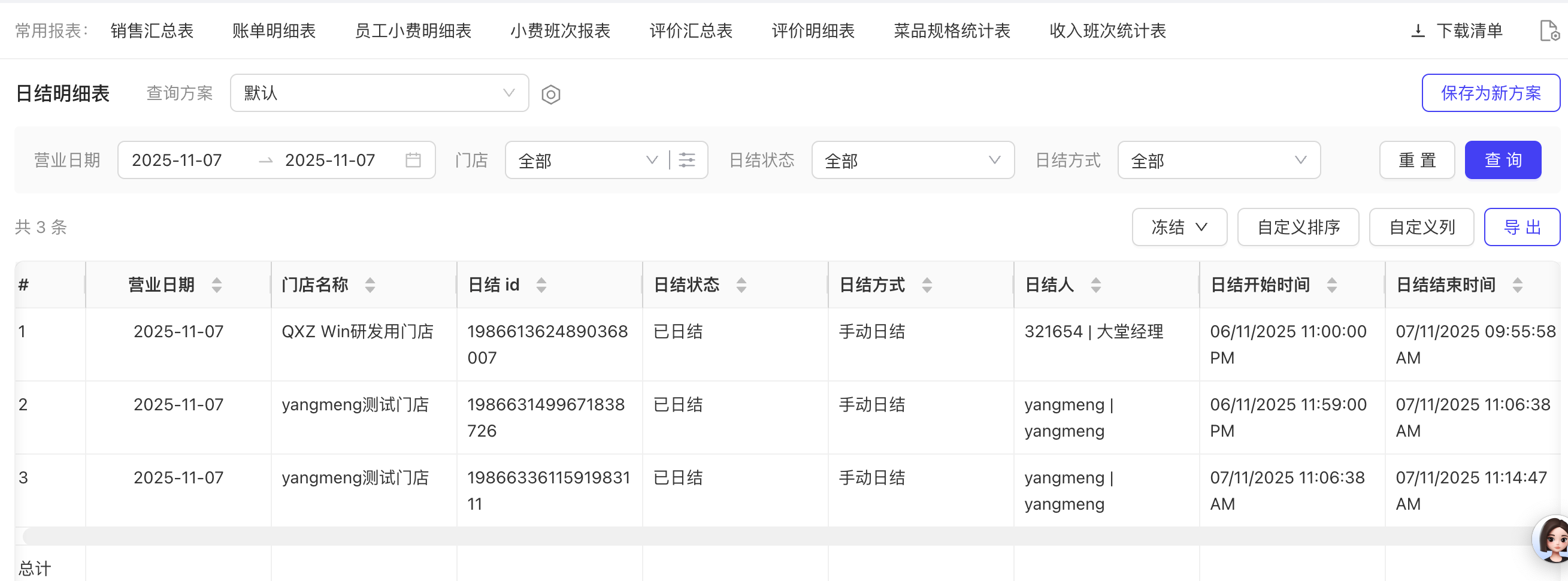Open the 日结方式 dropdown
Viewport: 1568px width, 581px height.
(x=1218, y=160)
